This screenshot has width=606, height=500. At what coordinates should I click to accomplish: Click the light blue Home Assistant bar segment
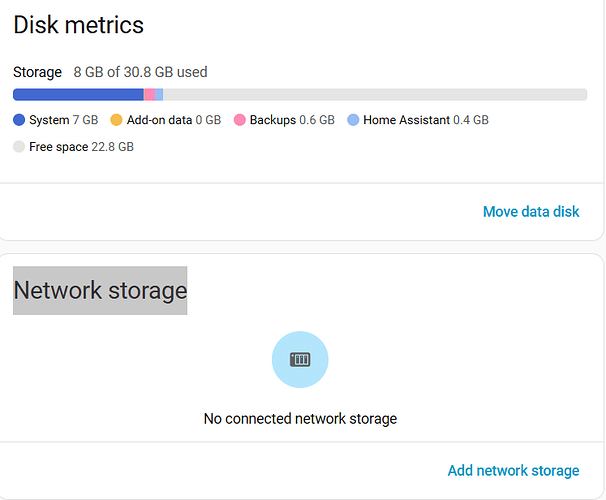[159, 95]
